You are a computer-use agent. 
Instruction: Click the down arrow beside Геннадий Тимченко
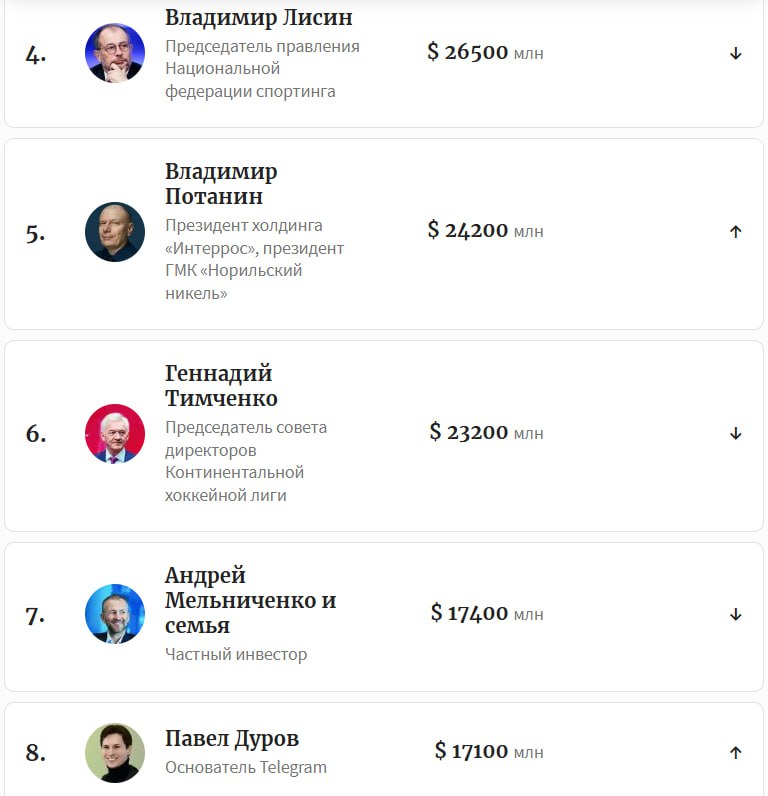736,433
